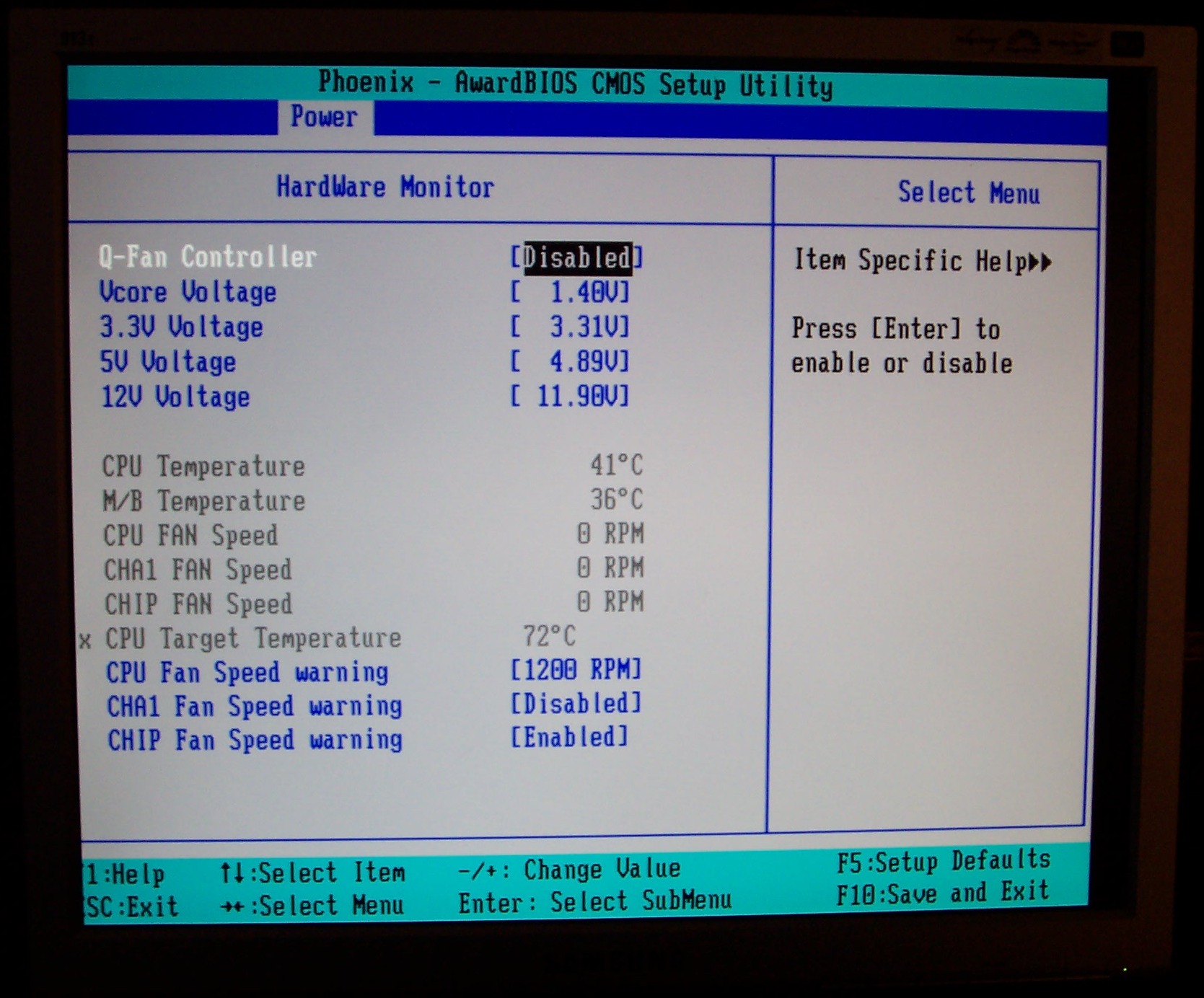Click the 11.90V voltage value
The image size is (1204, 998).
(x=570, y=396)
